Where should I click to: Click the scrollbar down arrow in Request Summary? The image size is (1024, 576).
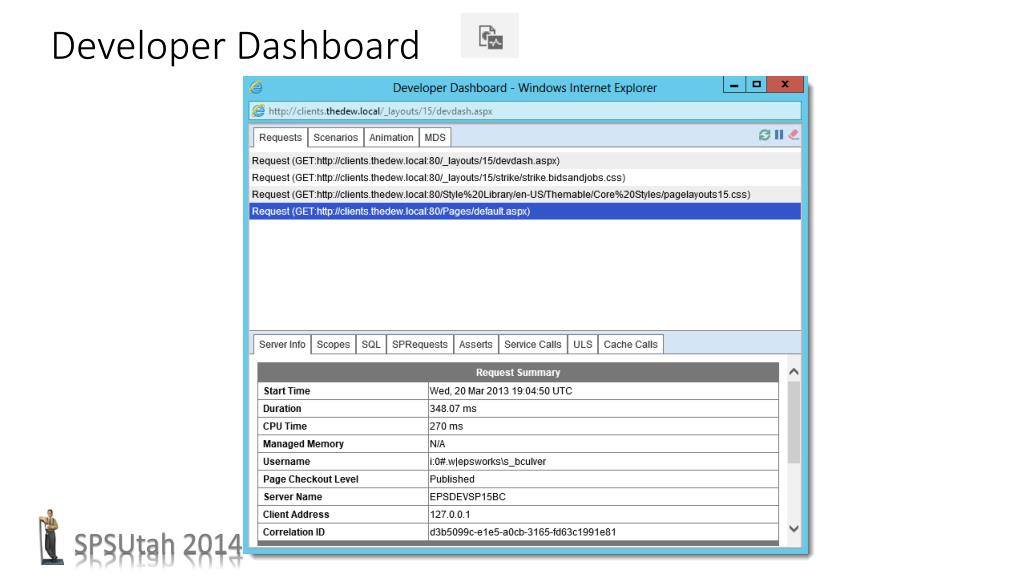[x=794, y=529]
